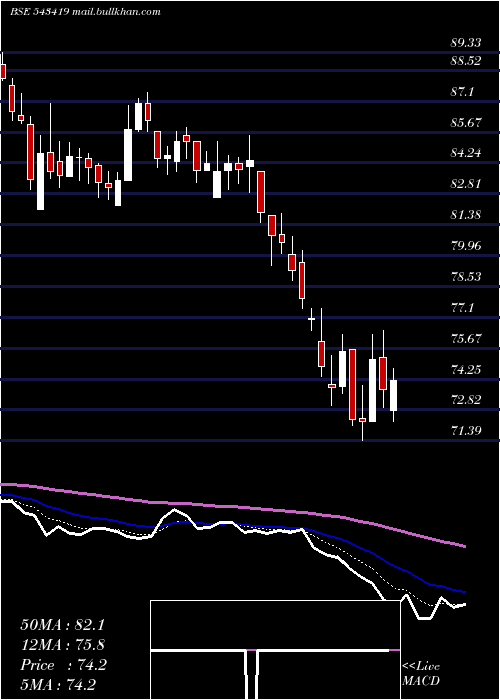Click the 79.96 price level label
The width and height of the screenshot is (500, 700).
click(x=467, y=246)
